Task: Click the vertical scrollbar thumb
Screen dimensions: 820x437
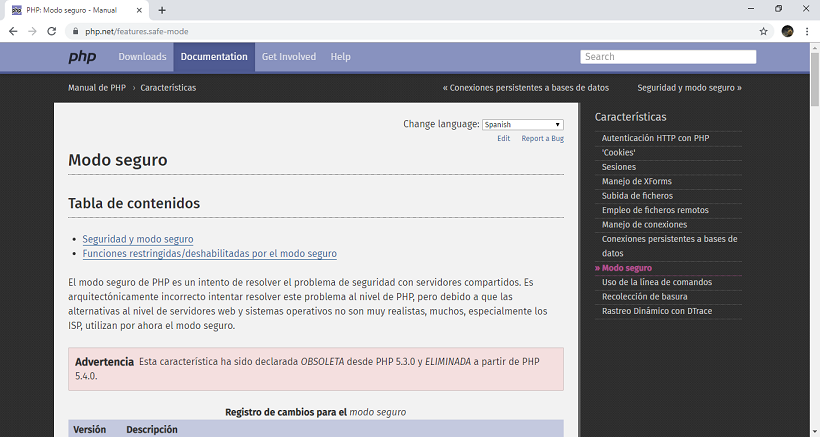Action: click(815, 78)
